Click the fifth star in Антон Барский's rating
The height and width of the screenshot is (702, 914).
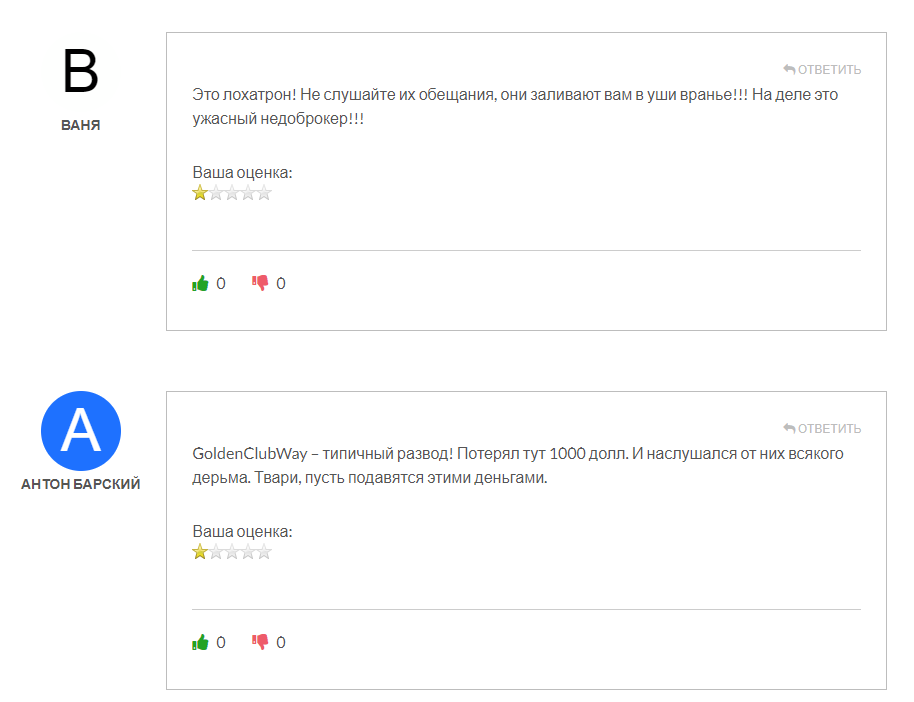[264, 552]
